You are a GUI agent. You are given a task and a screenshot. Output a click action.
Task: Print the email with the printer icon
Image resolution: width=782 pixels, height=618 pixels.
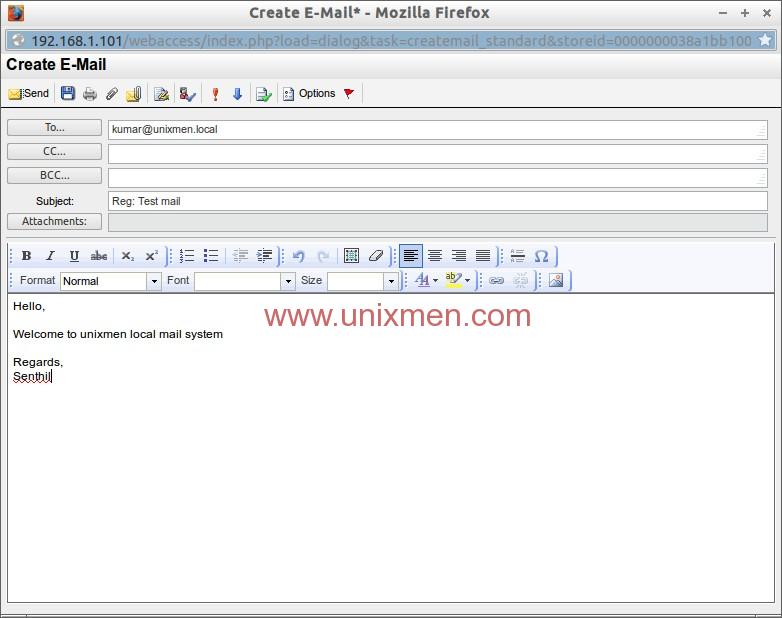[x=90, y=93]
